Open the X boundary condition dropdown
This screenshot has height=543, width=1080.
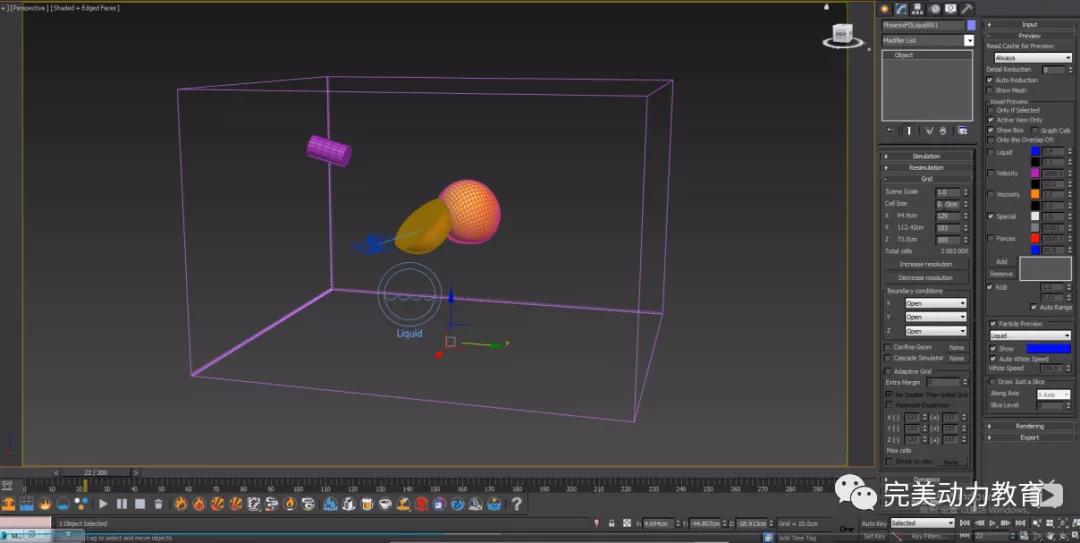tap(936, 303)
